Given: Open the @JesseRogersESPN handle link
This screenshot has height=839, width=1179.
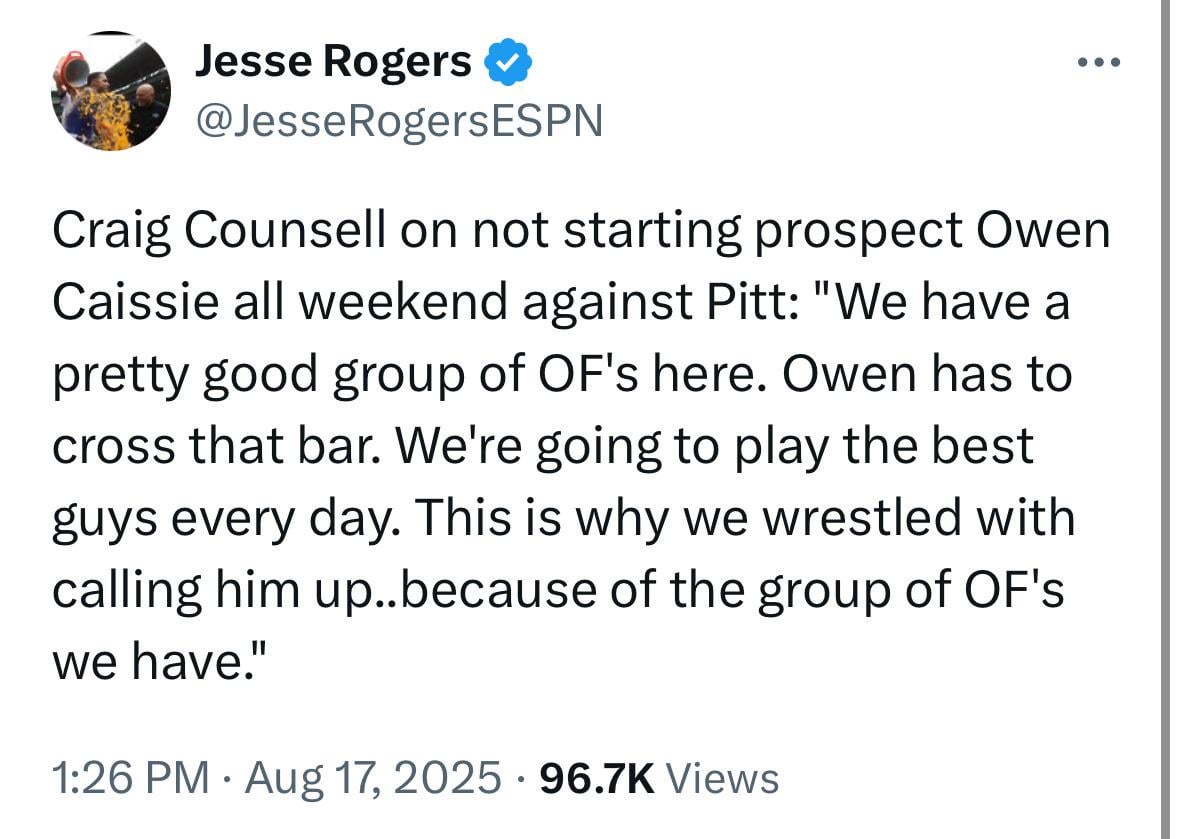Looking at the screenshot, I should pyautogui.click(x=399, y=121).
